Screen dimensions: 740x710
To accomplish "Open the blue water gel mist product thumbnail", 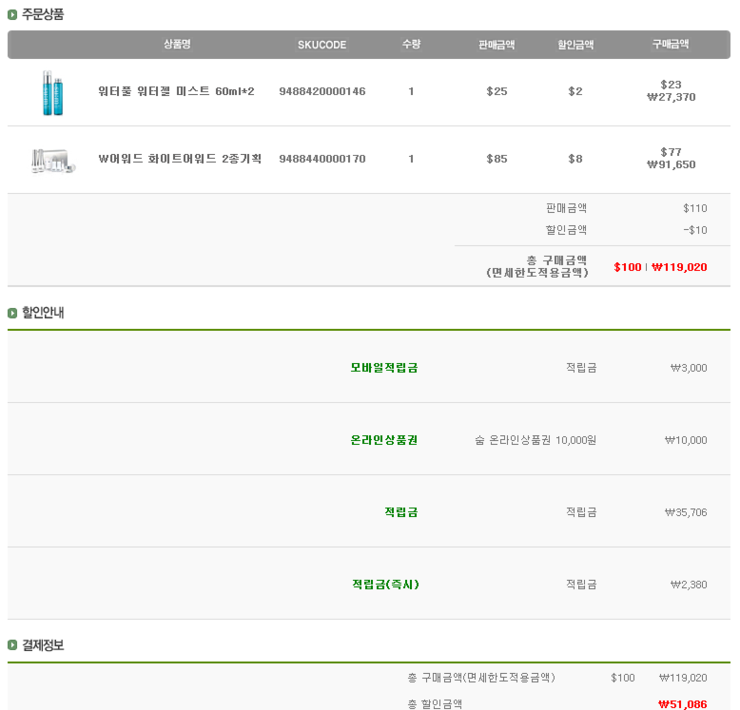I will pyautogui.click(x=52, y=93).
